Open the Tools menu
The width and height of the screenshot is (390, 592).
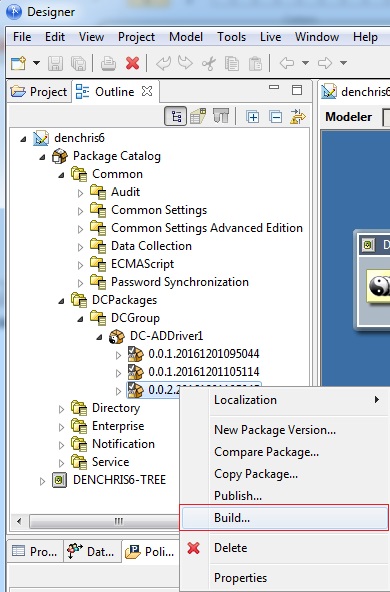231,37
